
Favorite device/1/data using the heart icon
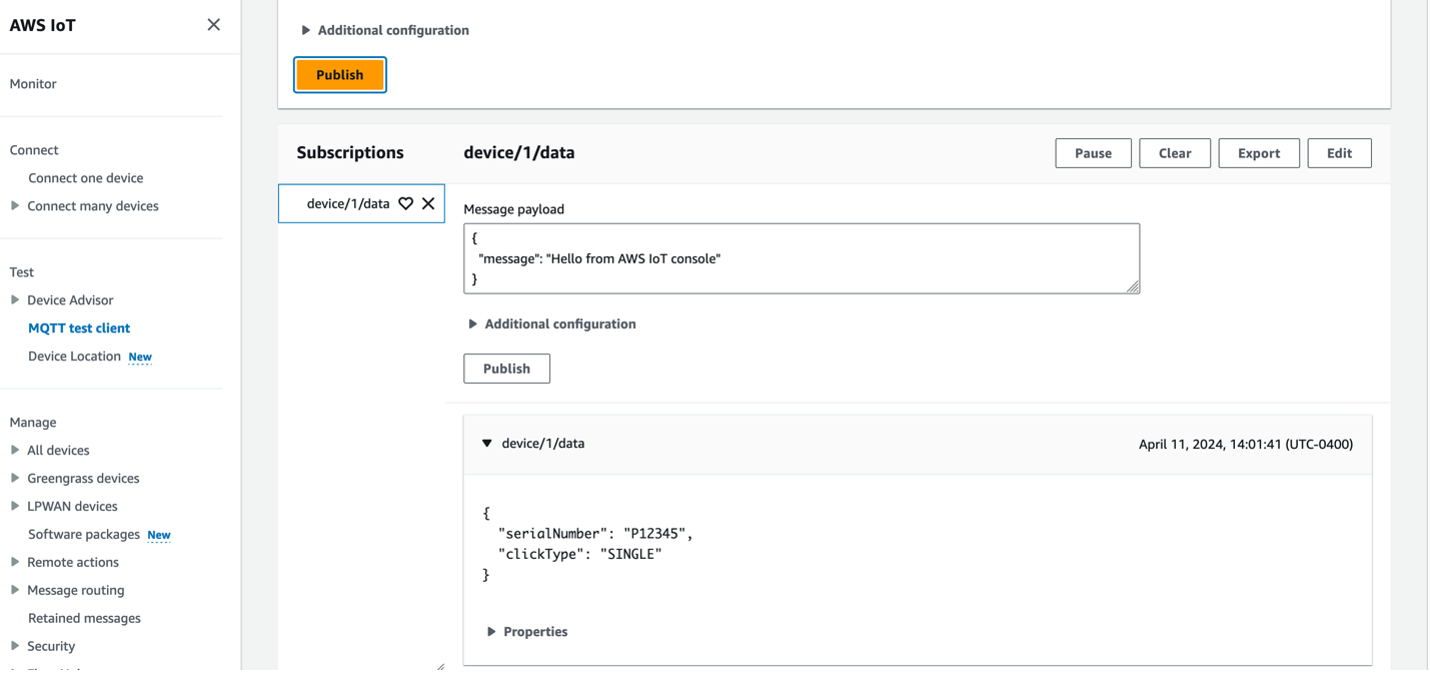coord(405,203)
